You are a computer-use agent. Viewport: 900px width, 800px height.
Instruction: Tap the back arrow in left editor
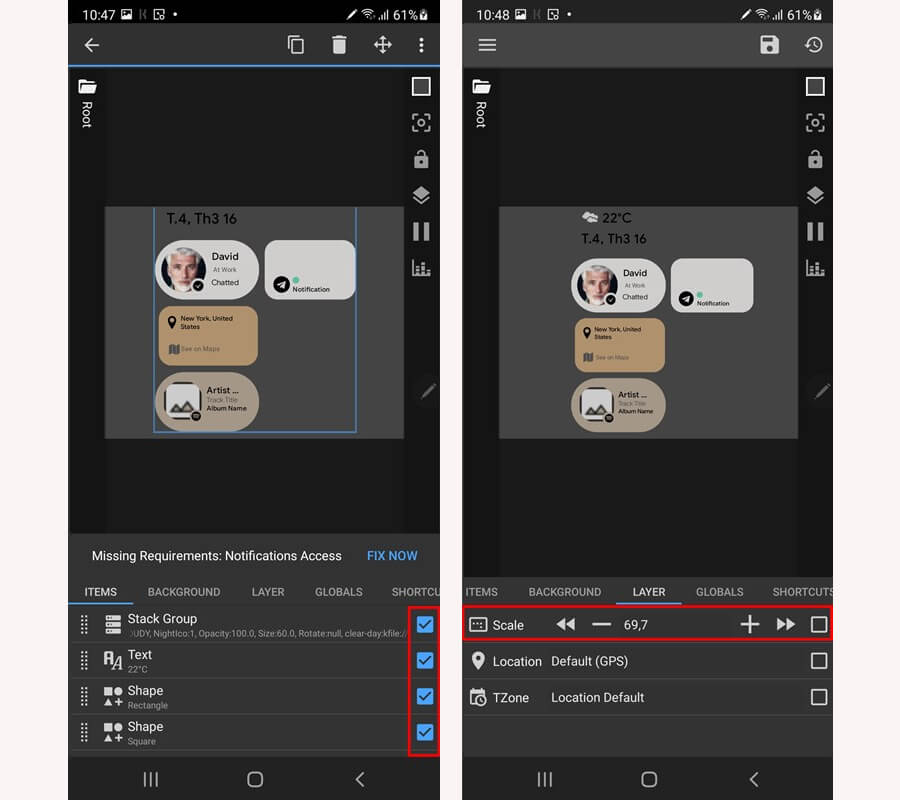click(92, 45)
